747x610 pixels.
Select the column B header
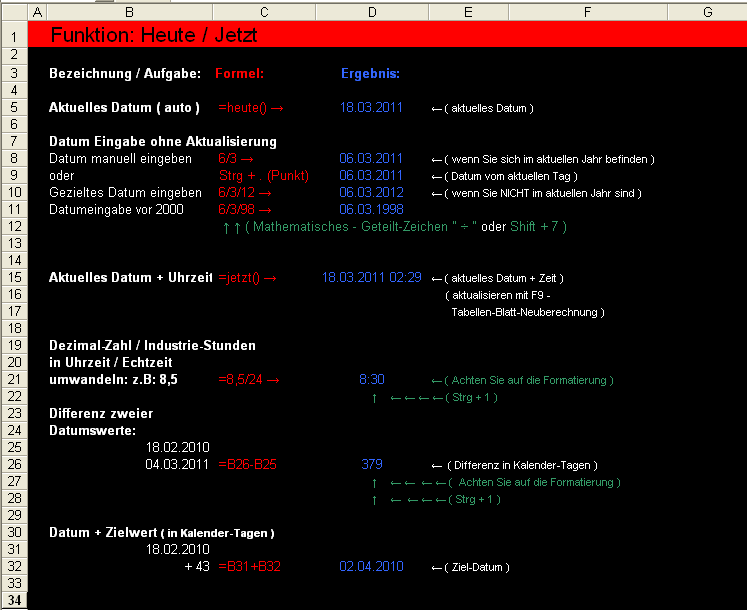(129, 12)
